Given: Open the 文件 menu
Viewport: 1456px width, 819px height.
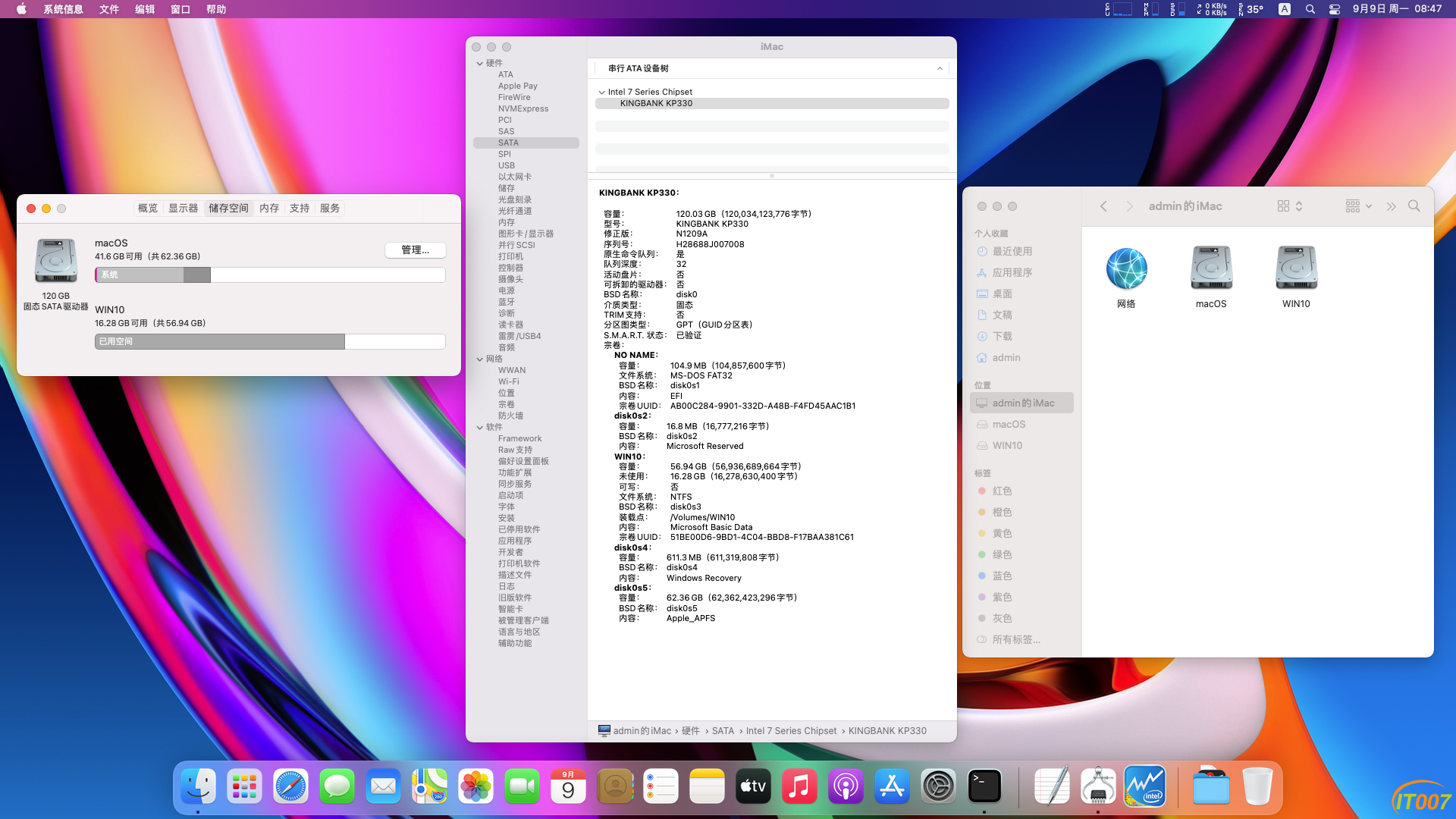Looking at the screenshot, I should (x=109, y=9).
